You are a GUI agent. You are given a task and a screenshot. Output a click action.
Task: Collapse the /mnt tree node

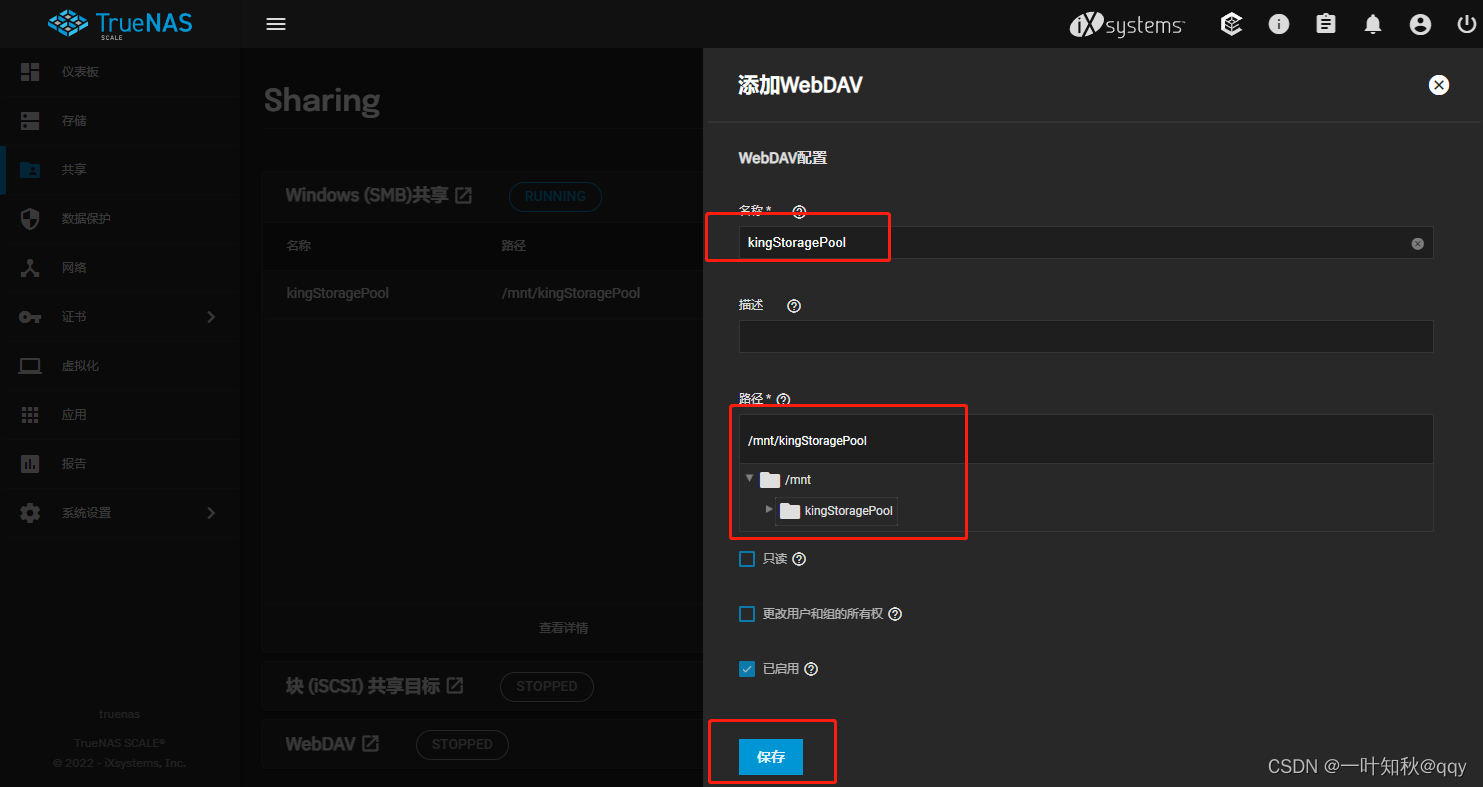pos(749,479)
